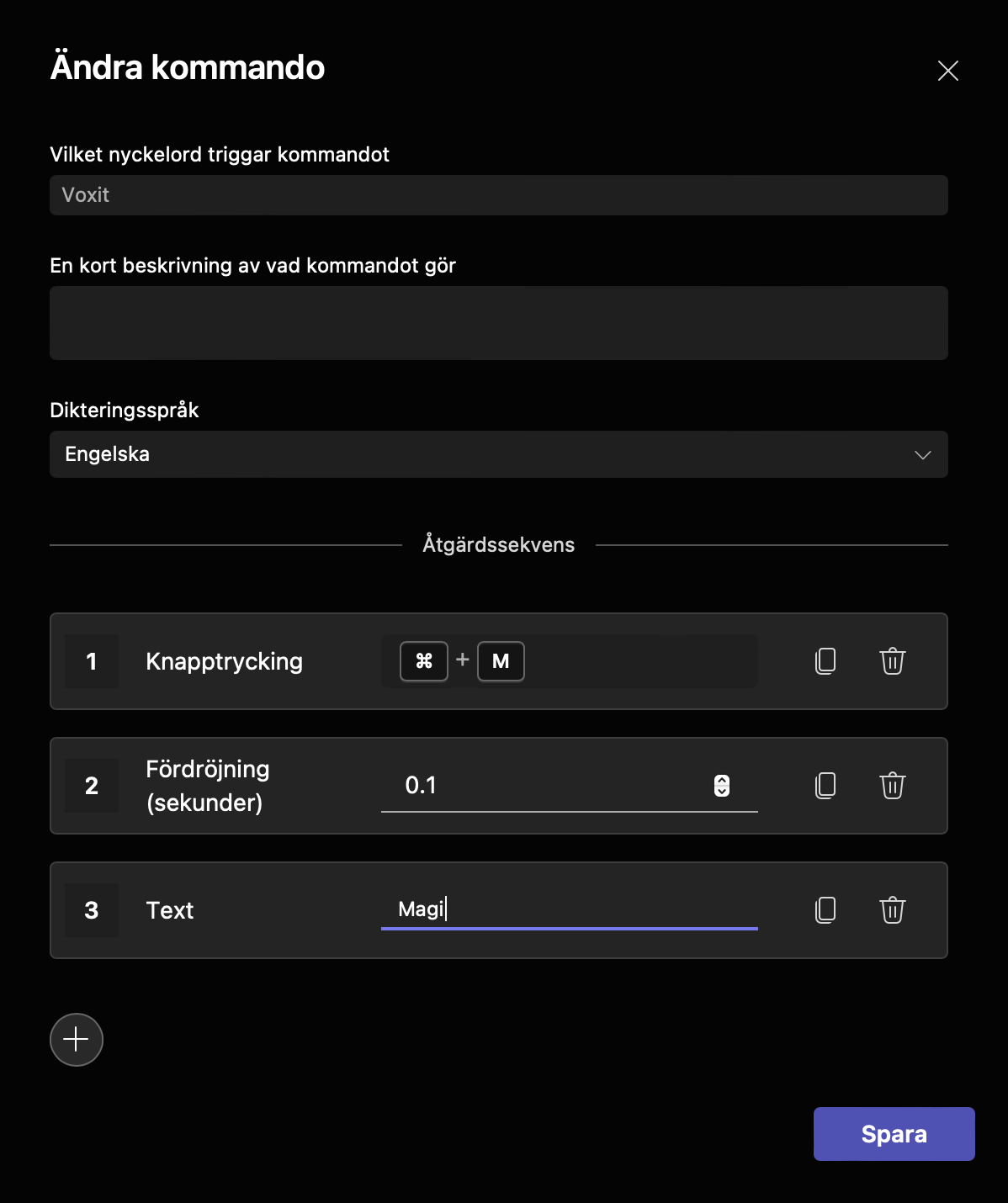Click the Voxit keyword input field
The height and width of the screenshot is (1203, 1008).
[499, 194]
